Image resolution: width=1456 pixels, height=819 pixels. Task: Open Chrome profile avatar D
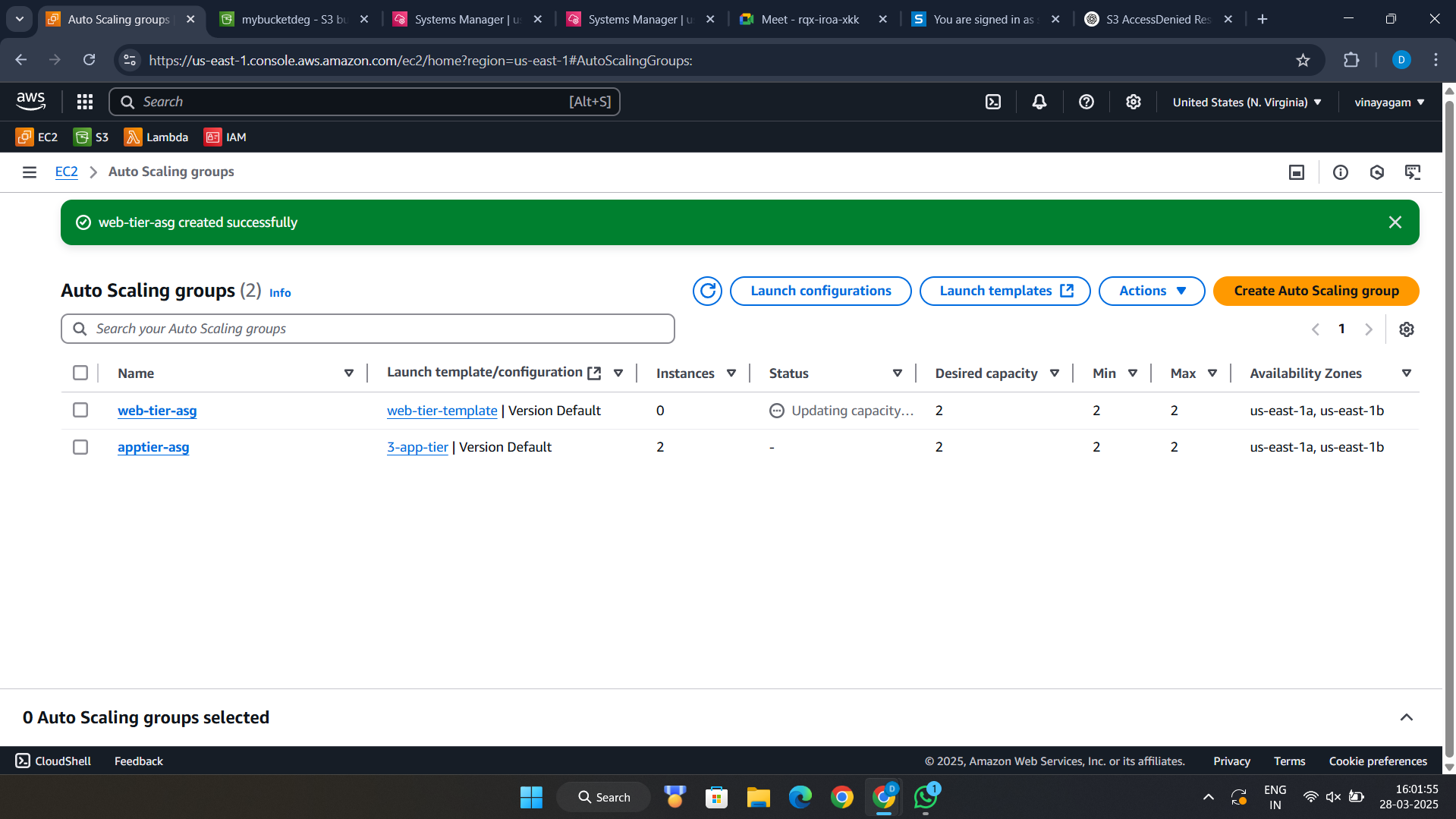[x=1401, y=60]
